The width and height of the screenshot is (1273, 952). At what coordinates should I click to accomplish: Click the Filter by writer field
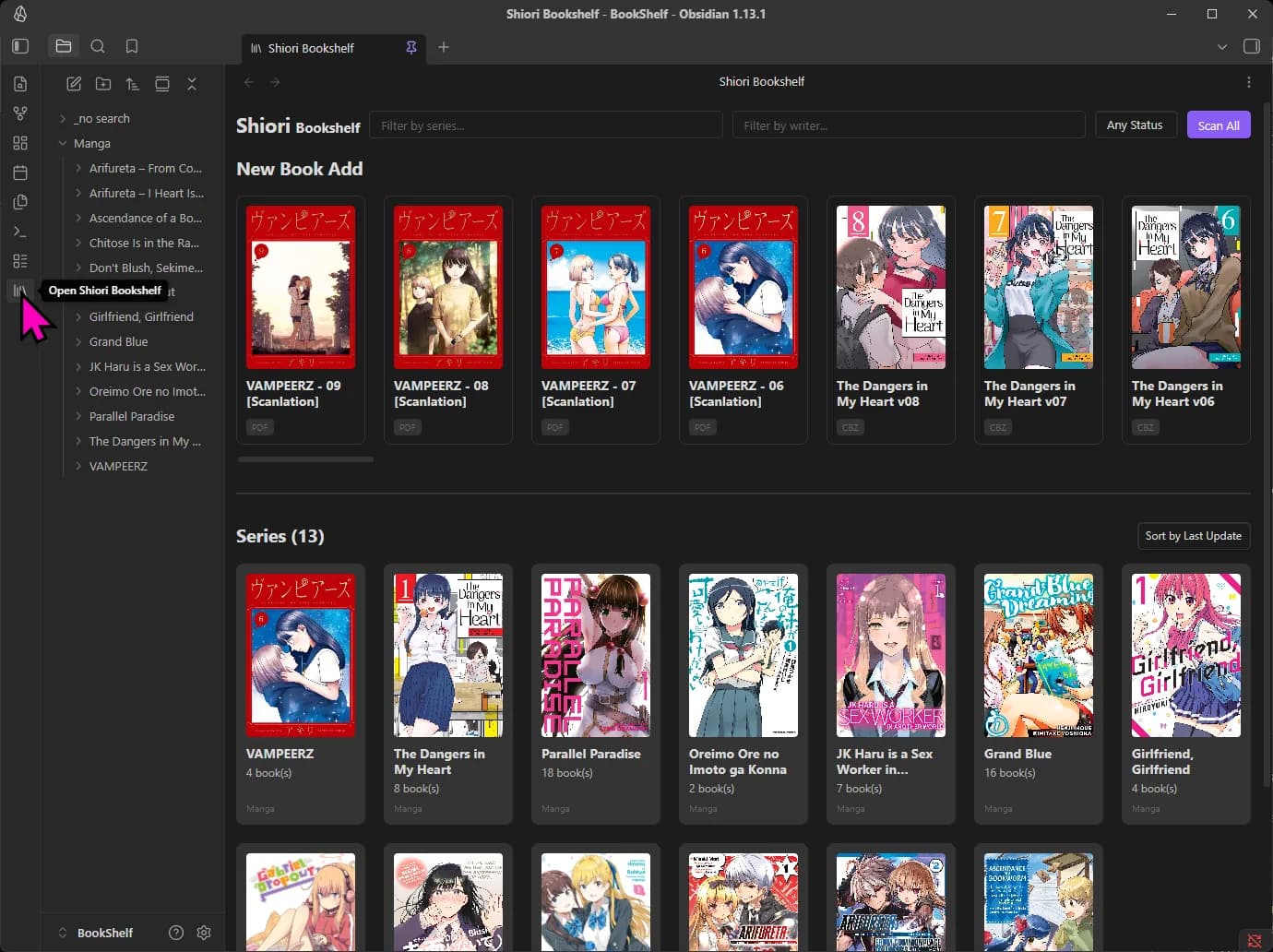click(909, 125)
